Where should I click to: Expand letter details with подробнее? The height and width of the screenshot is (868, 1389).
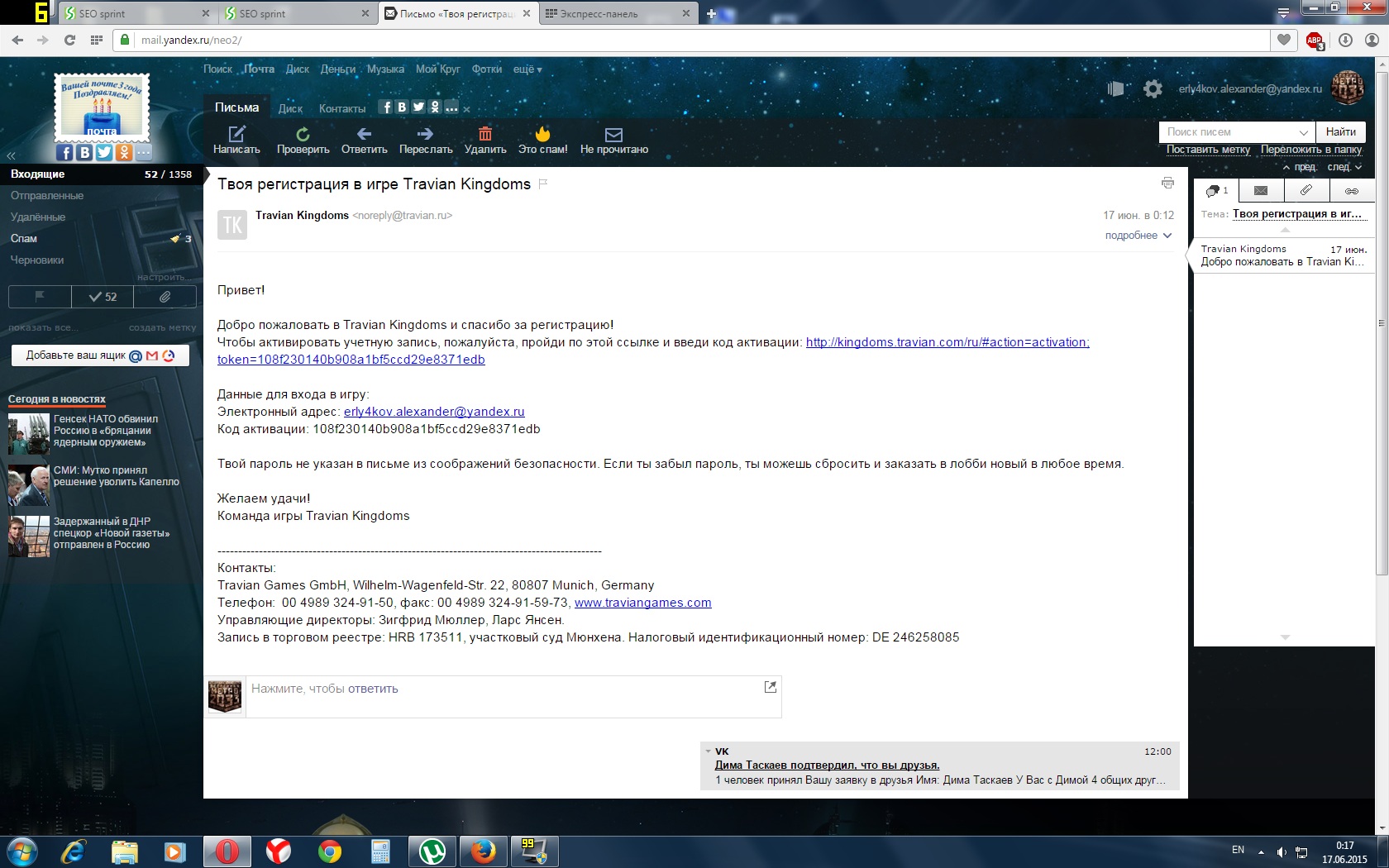[1138, 236]
